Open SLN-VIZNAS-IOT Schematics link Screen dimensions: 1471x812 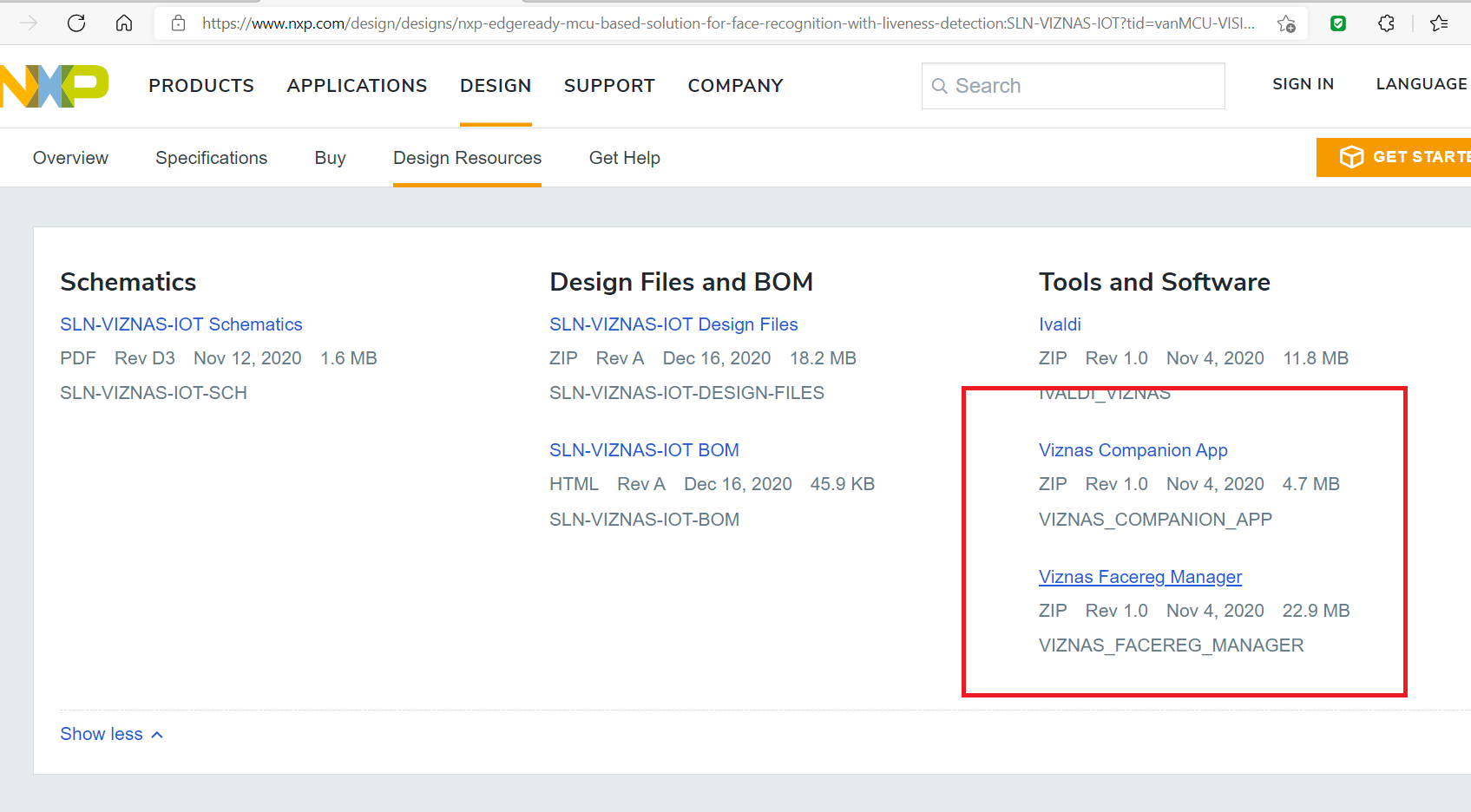(181, 324)
